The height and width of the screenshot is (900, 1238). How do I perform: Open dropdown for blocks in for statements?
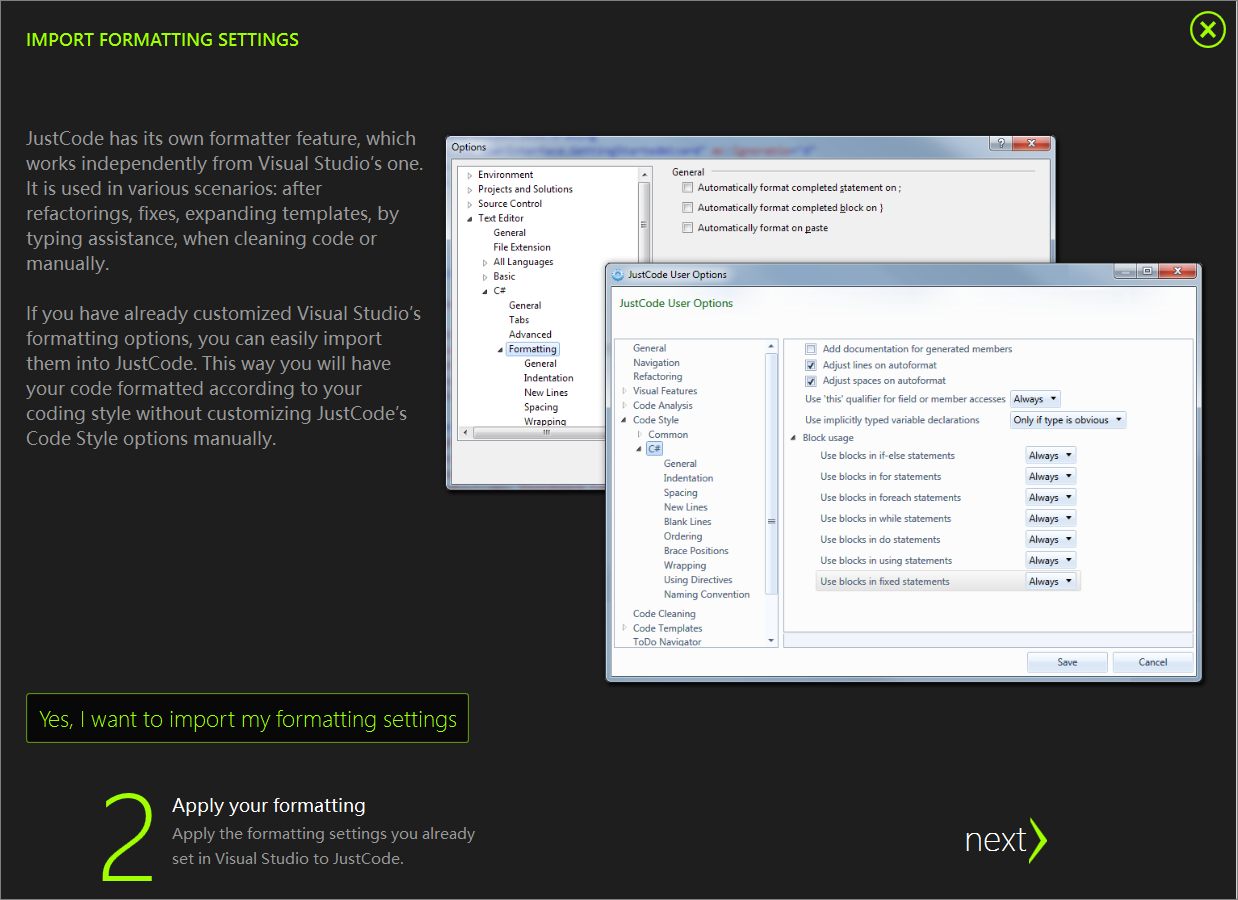click(x=1050, y=476)
